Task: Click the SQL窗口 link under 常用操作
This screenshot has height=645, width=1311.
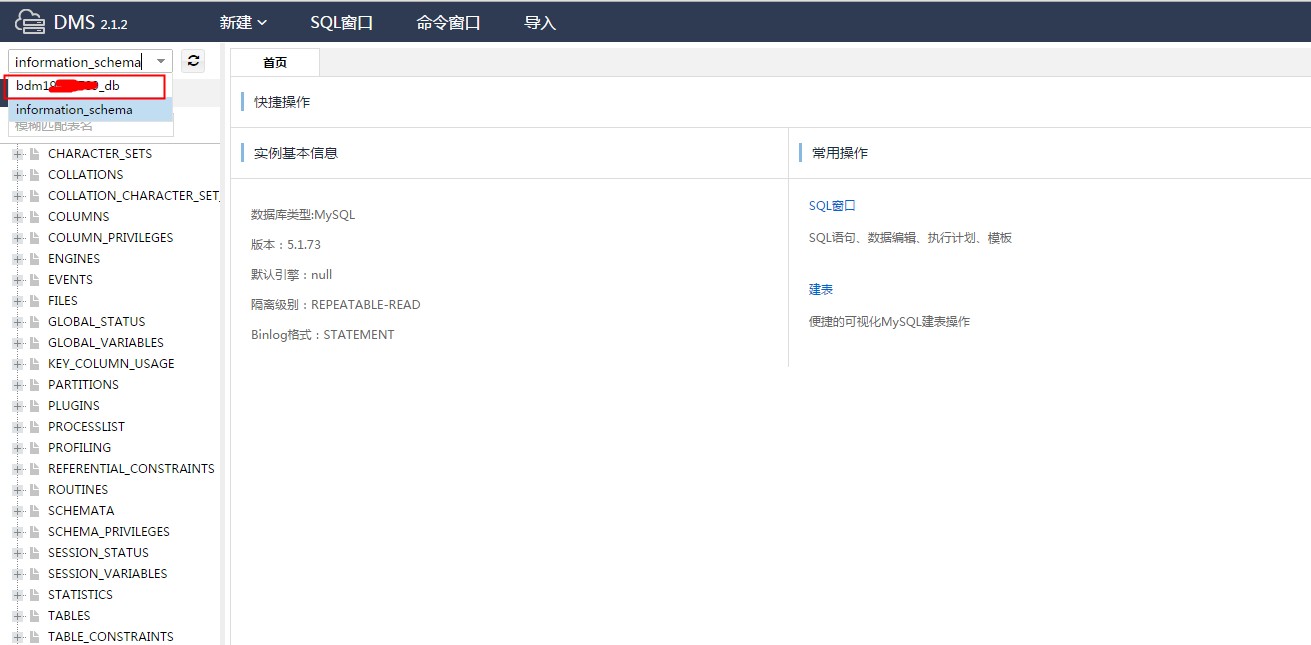Action: tap(832, 206)
